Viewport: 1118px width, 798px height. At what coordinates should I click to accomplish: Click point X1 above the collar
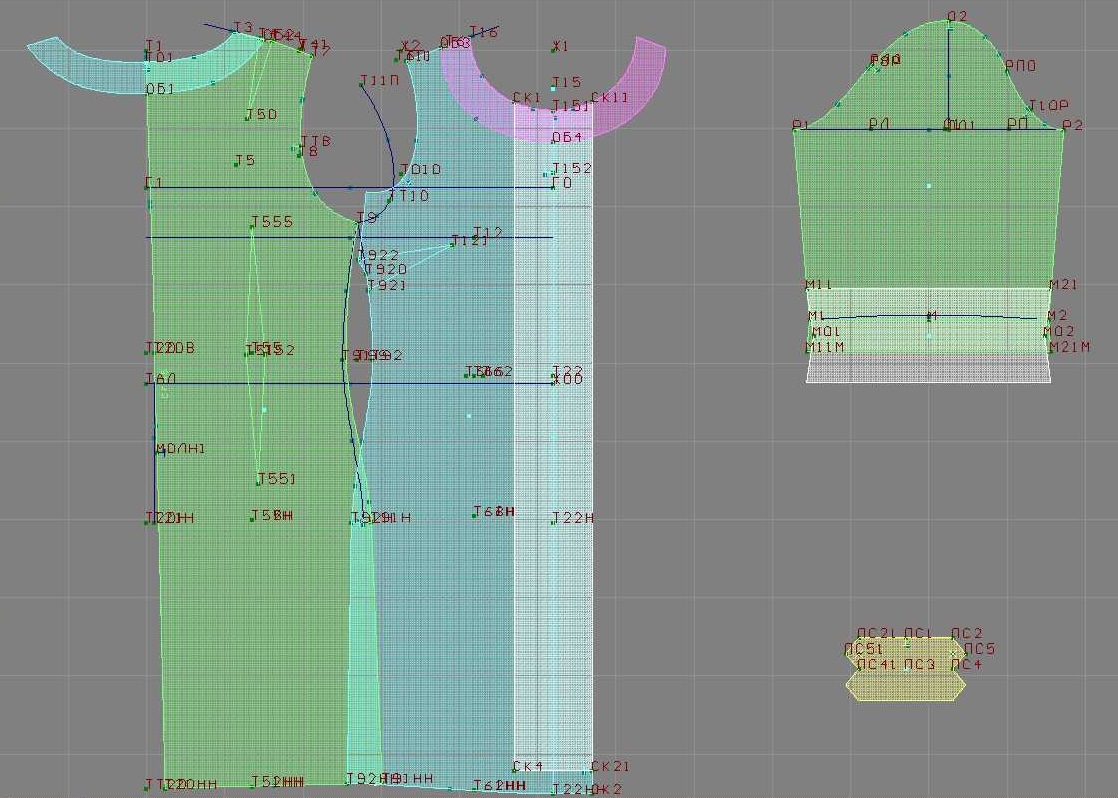pyautogui.click(x=555, y=47)
